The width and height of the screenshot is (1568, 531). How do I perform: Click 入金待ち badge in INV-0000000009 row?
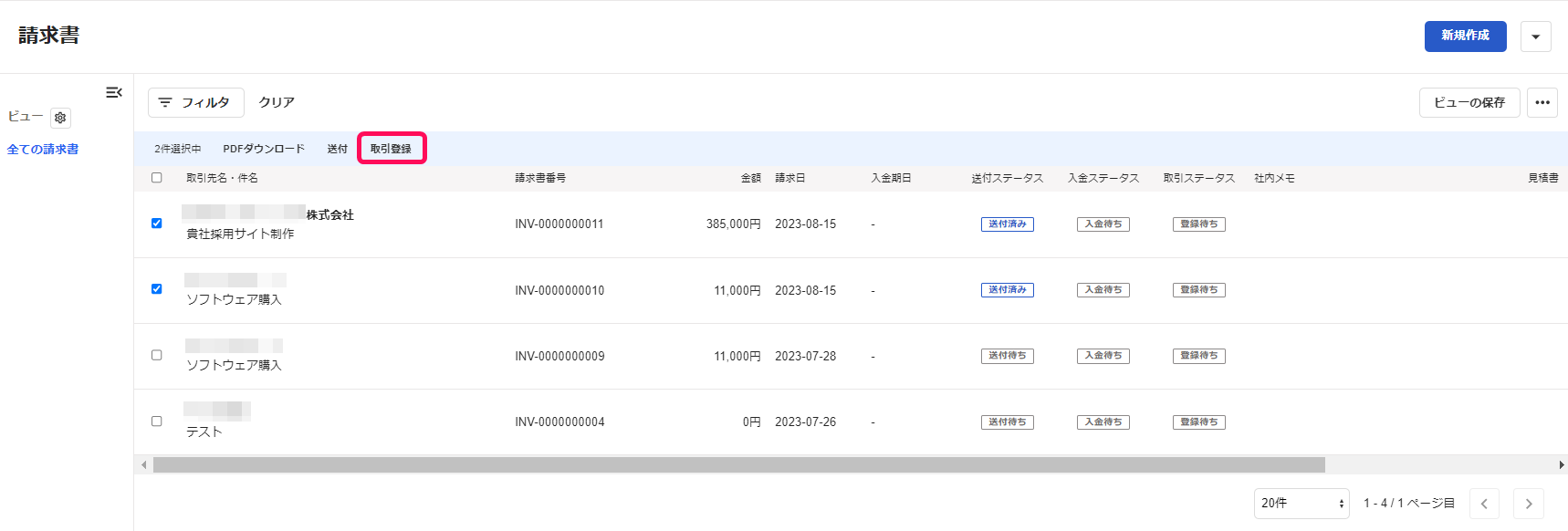(x=1103, y=356)
